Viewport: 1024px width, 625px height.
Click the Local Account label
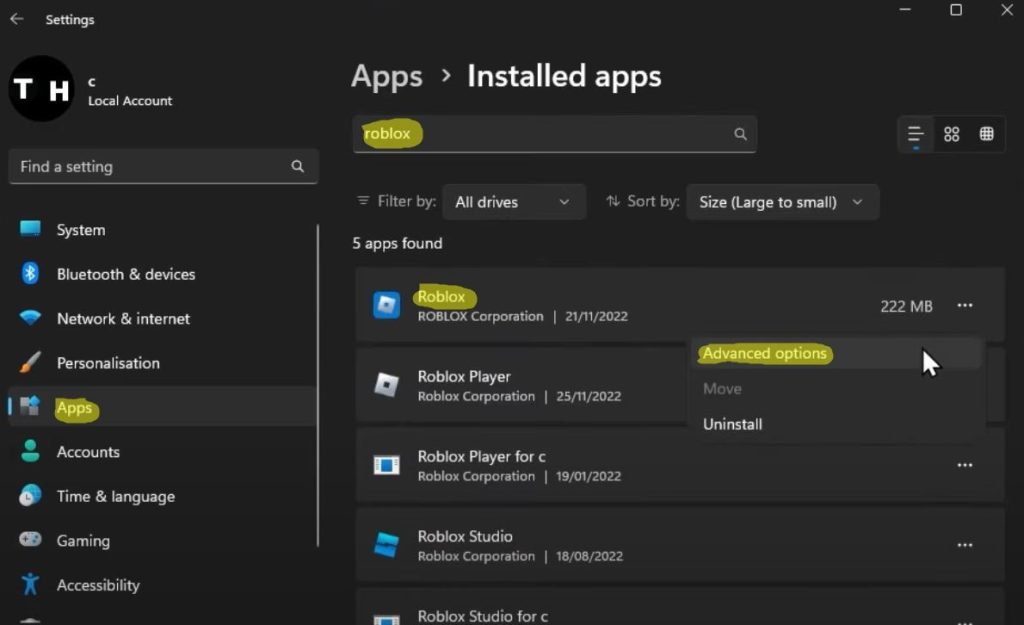(x=130, y=101)
